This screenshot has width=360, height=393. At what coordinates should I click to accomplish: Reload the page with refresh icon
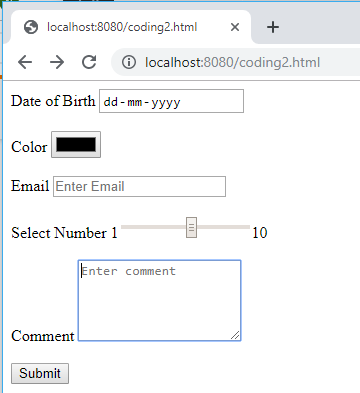coord(89,62)
